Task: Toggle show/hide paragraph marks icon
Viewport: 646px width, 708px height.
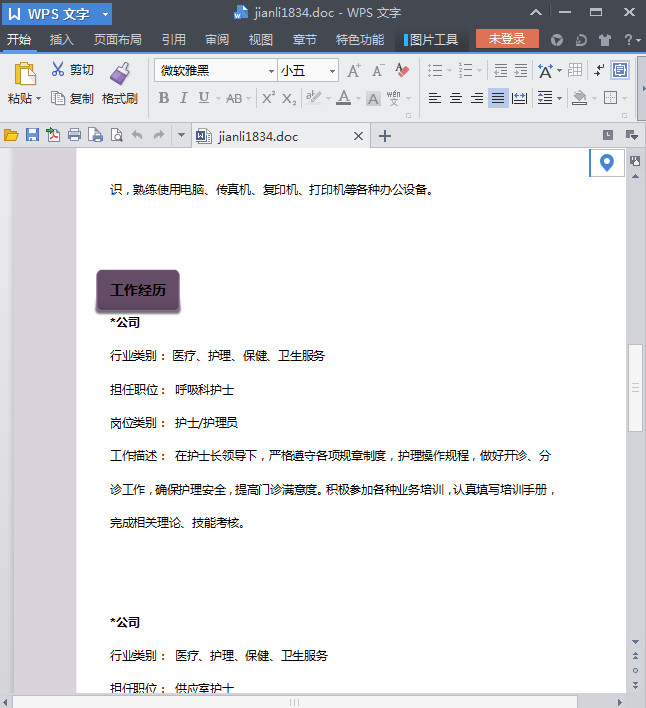Action: 599,70
